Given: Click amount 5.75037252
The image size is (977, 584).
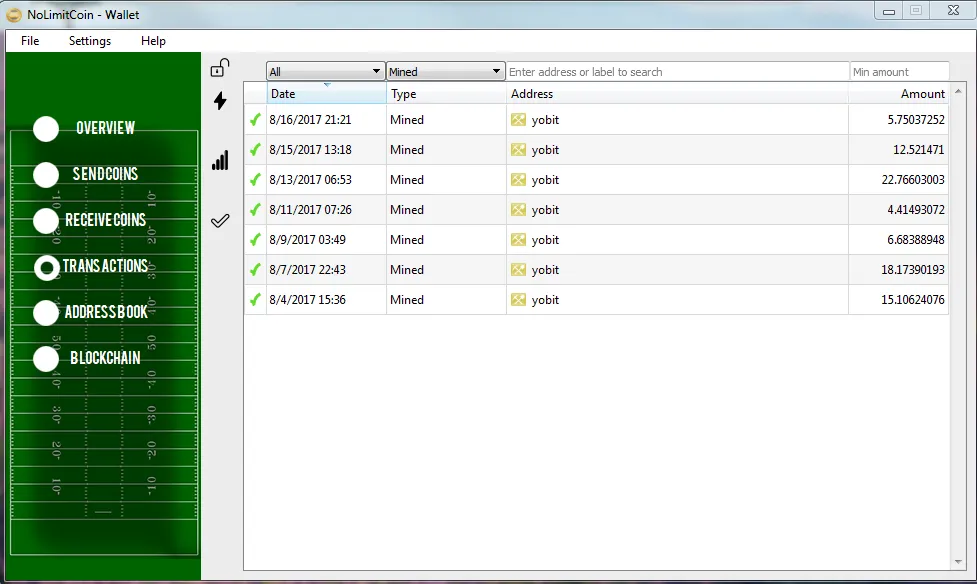Looking at the screenshot, I should (x=916, y=120).
